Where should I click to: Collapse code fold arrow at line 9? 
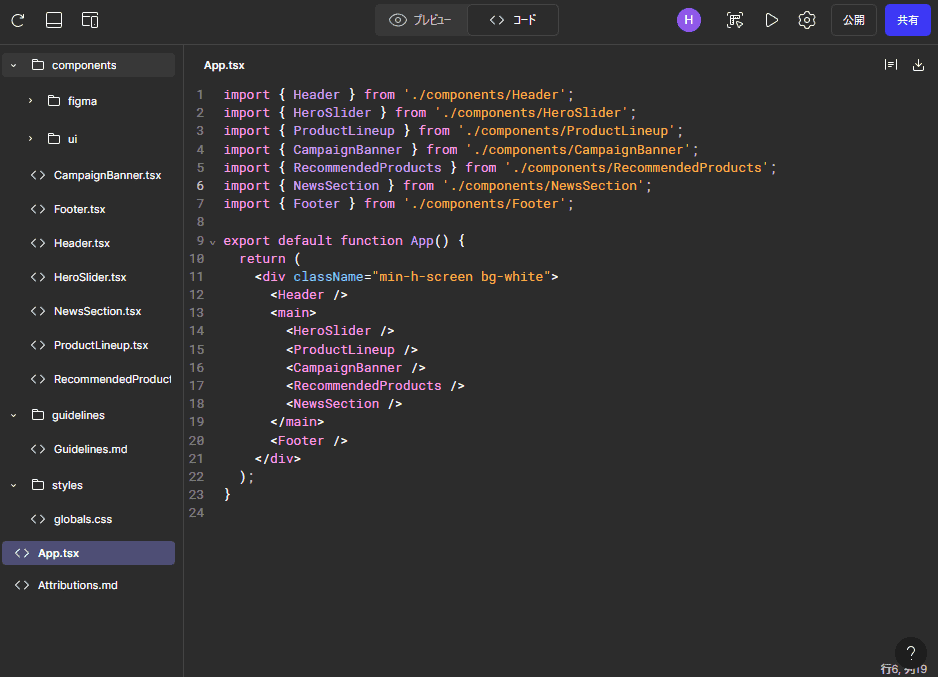click(x=212, y=241)
